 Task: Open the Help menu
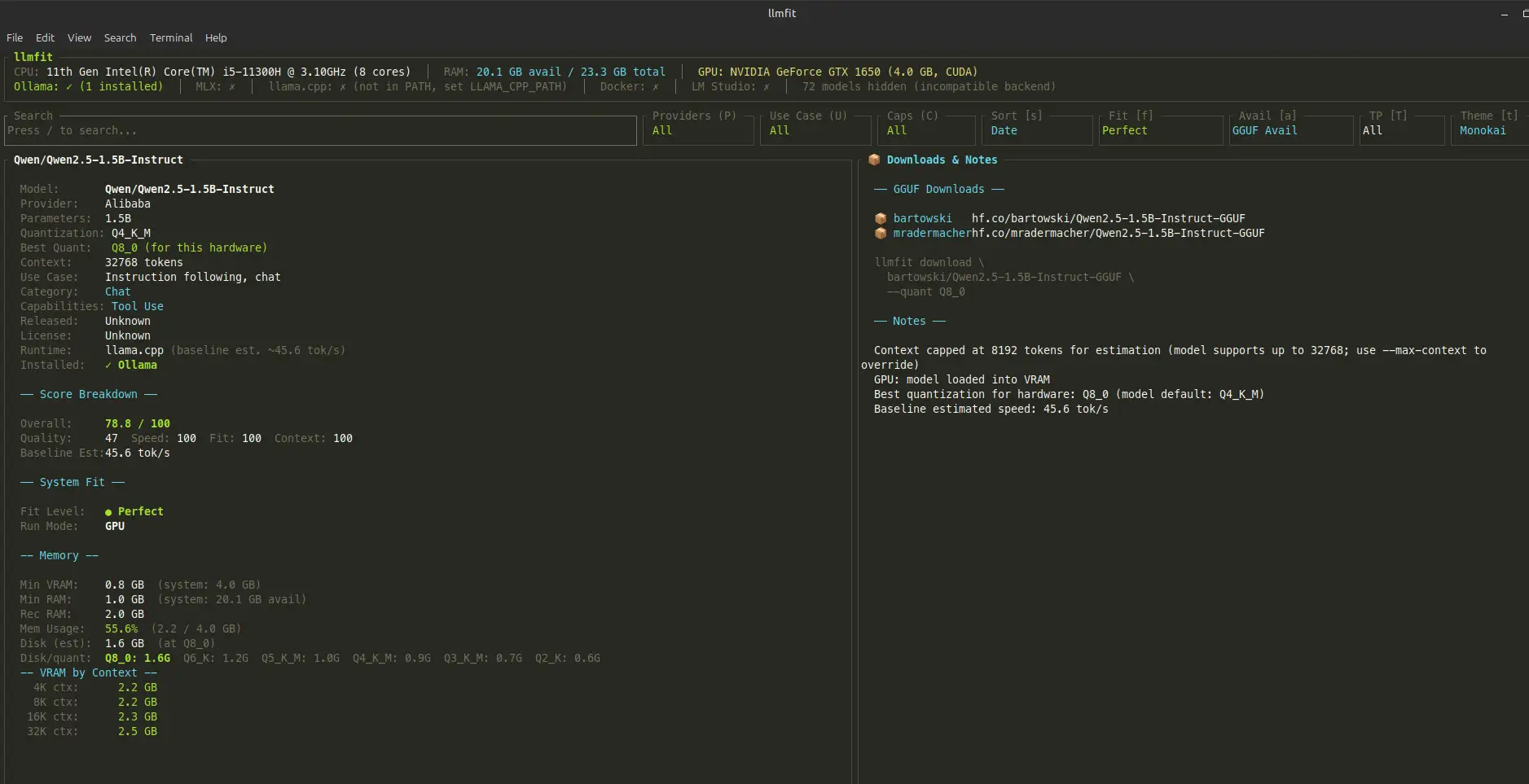click(x=216, y=37)
